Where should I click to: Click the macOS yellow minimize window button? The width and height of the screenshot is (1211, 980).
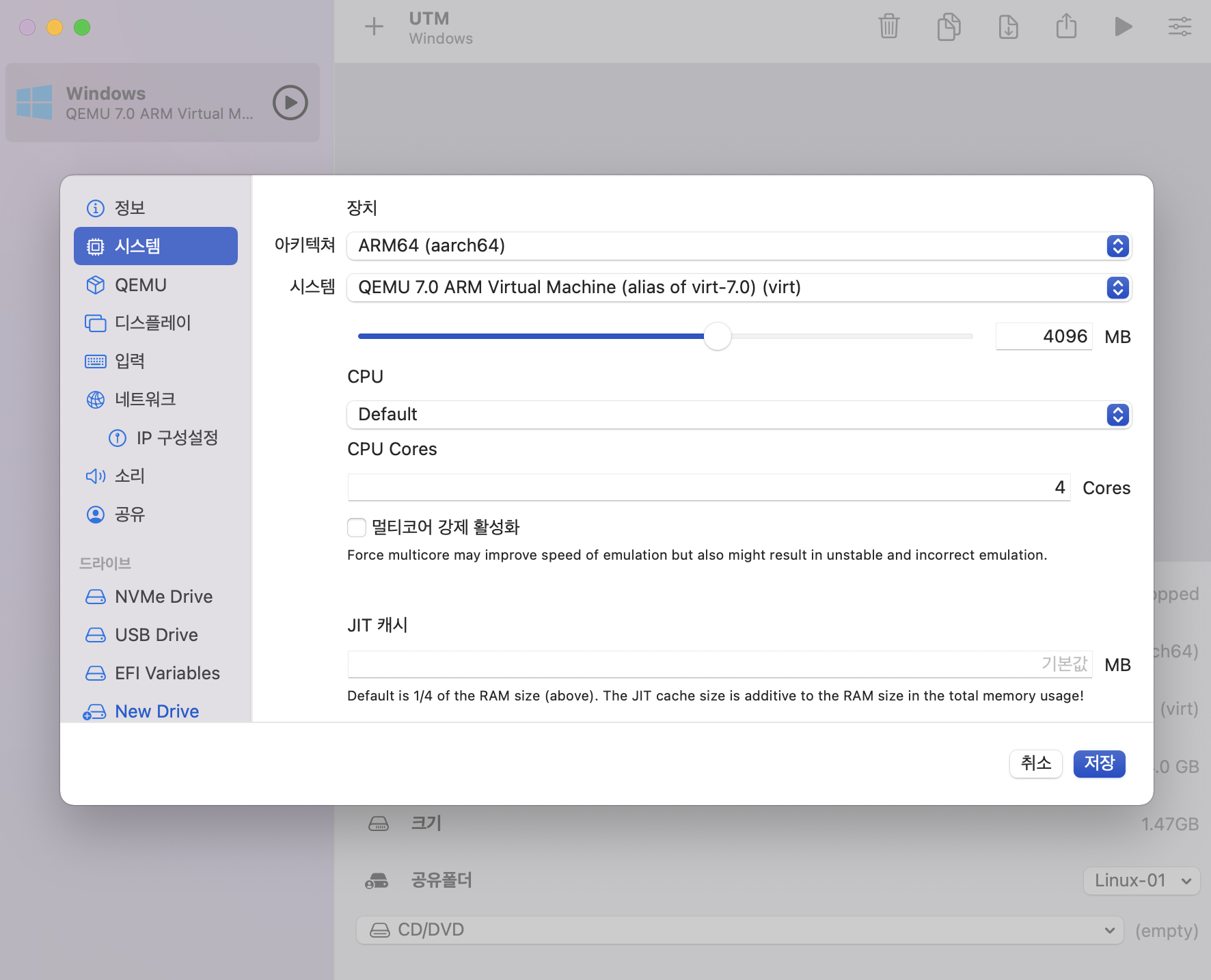(55, 27)
